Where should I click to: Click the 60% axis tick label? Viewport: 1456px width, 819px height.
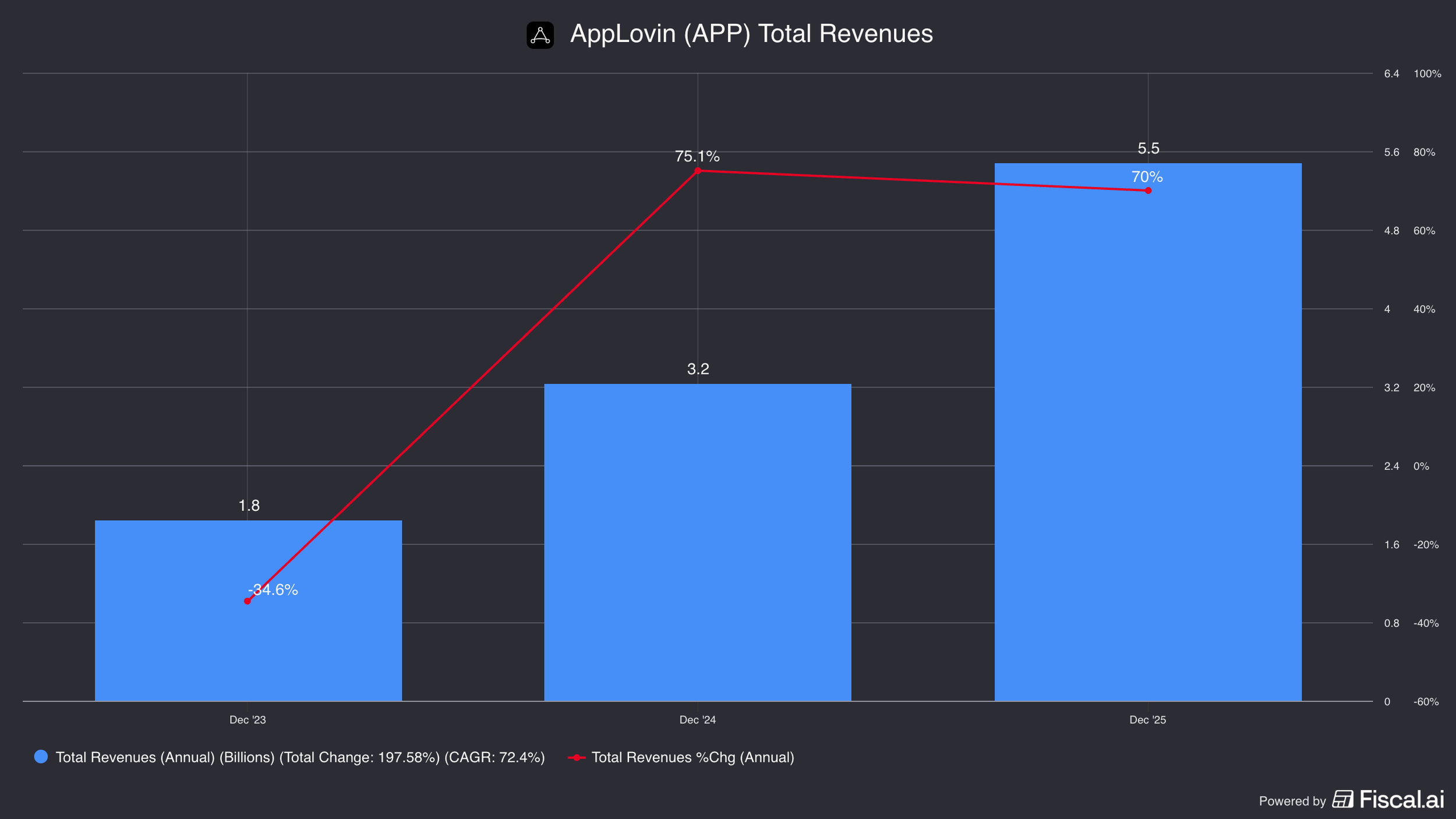pos(1425,231)
